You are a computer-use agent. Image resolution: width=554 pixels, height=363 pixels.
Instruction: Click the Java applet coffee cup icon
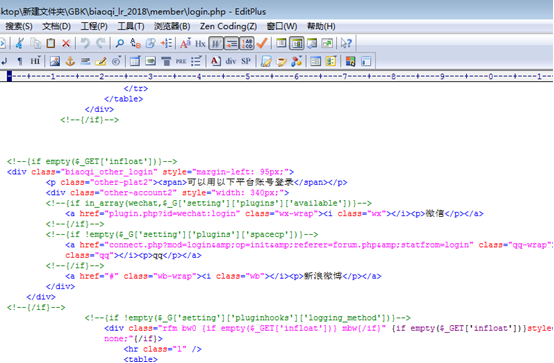[x=281, y=61]
